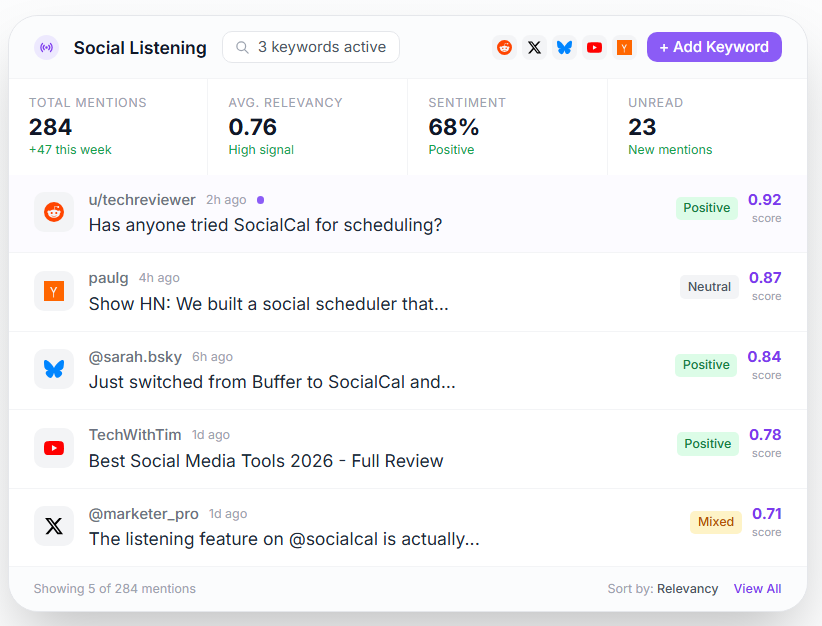Open the 3 keywords active search field
This screenshot has height=626, width=822.
pyautogui.click(x=311, y=47)
